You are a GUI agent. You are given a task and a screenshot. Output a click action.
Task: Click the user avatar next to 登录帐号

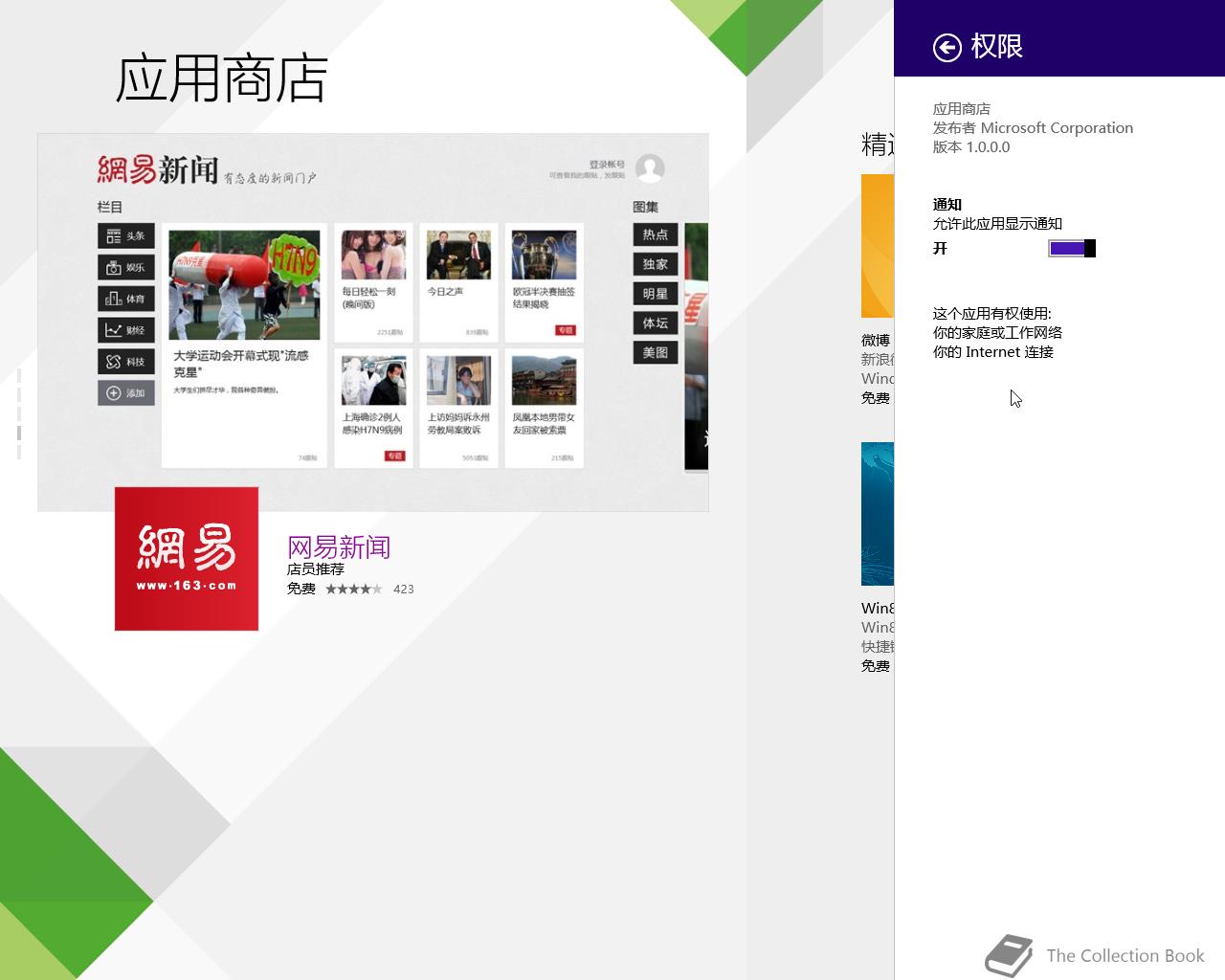650,168
